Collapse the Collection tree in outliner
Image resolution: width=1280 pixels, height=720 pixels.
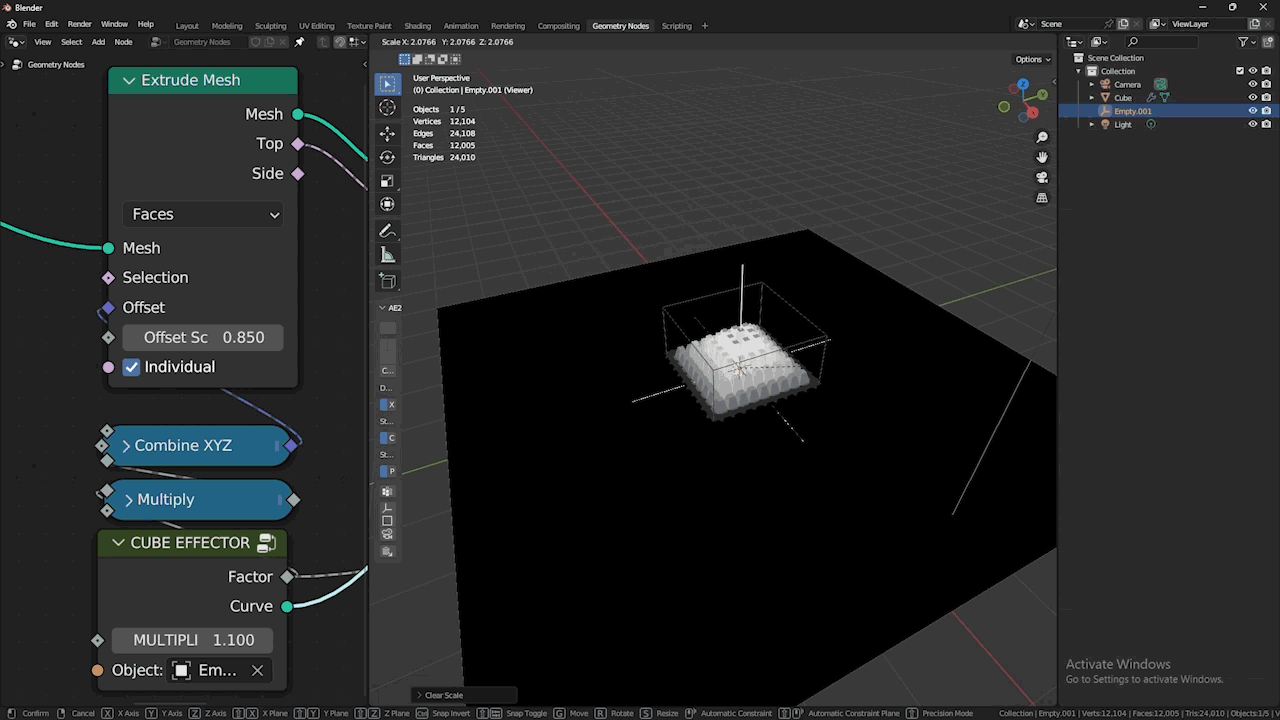pos(1079,71)
